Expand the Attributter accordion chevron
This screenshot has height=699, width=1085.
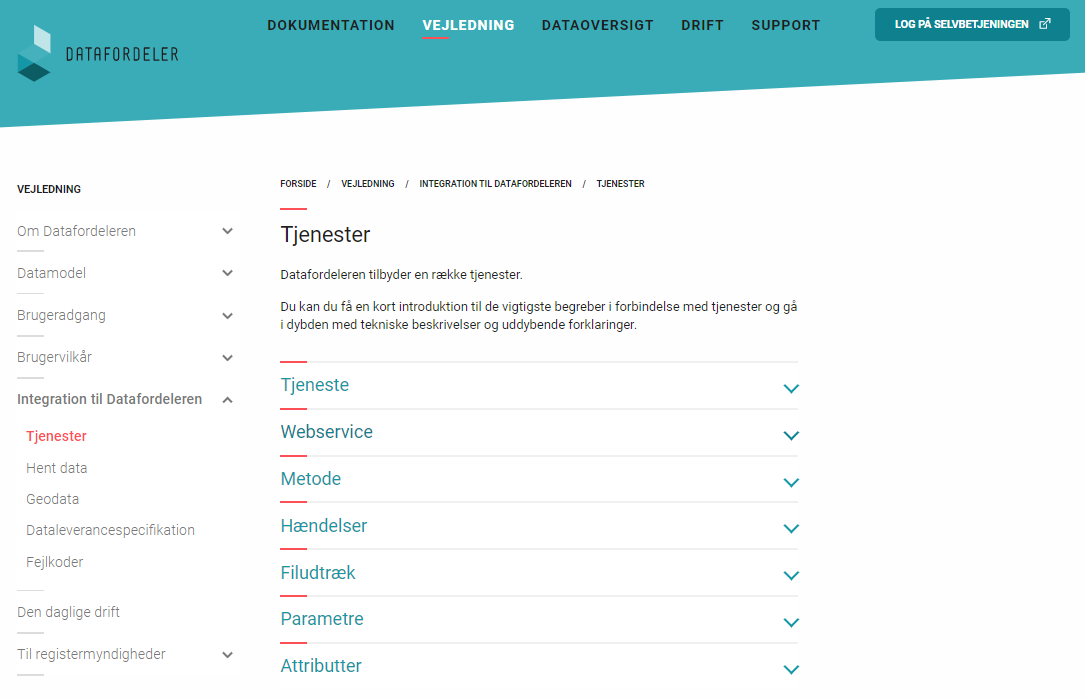pyautogui.click(x=791, y=670)
